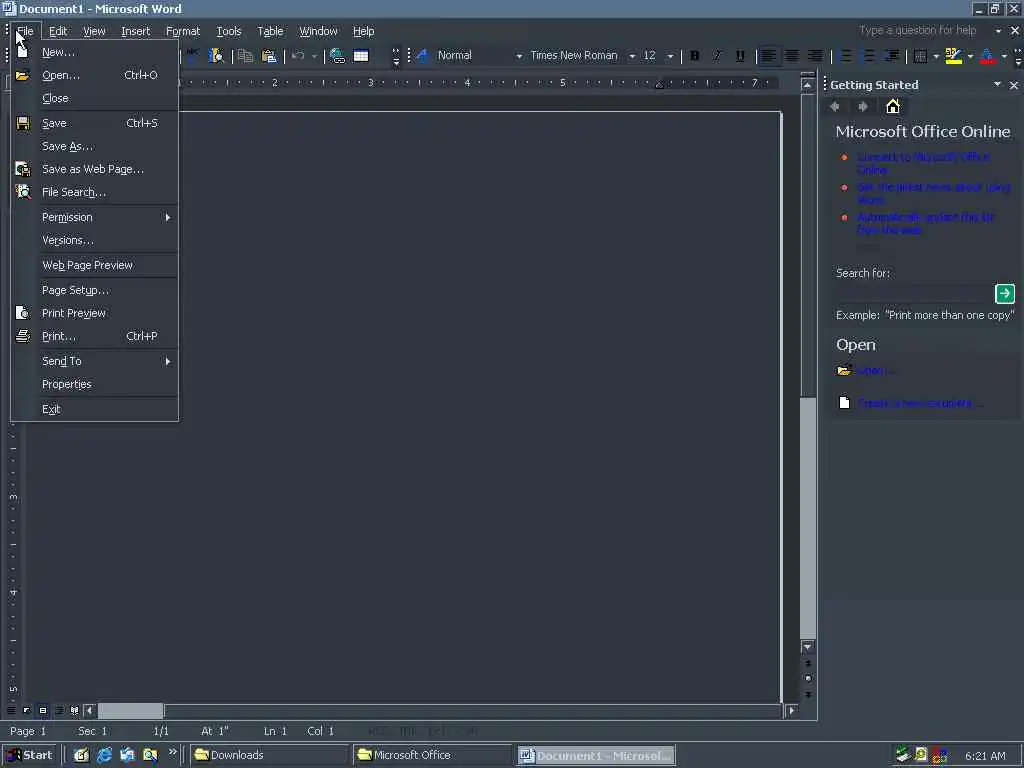
Task: Open the Permission submenu
Action: (94, 217)
